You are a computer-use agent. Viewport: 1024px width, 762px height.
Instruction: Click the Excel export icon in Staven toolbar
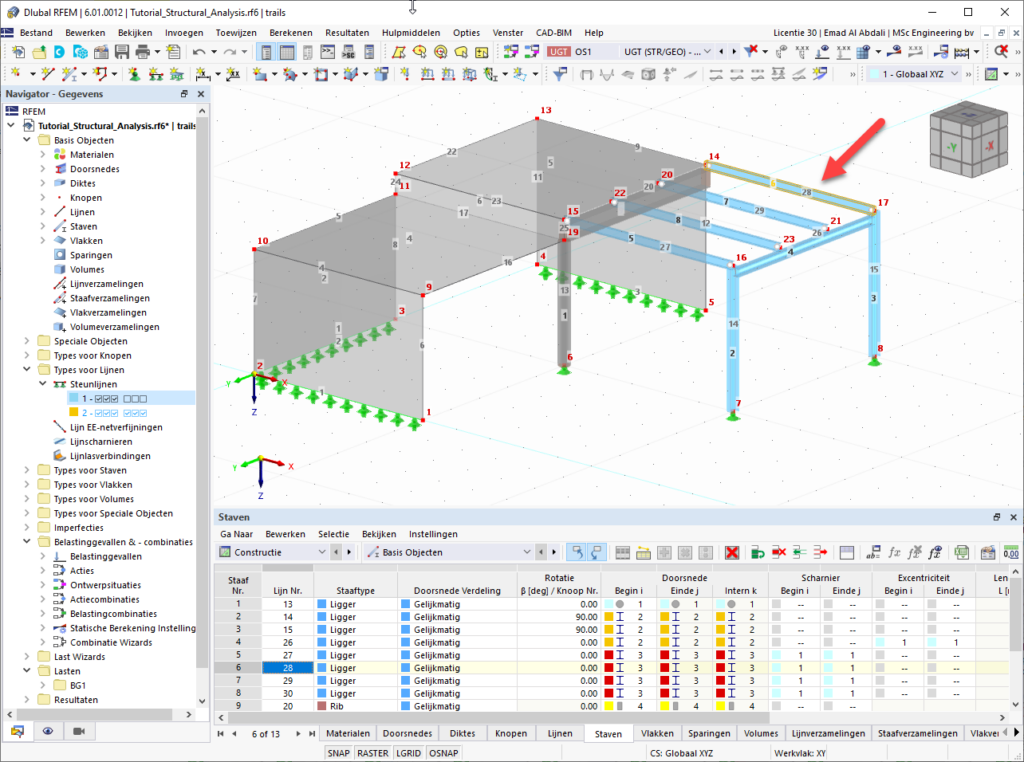961,552
